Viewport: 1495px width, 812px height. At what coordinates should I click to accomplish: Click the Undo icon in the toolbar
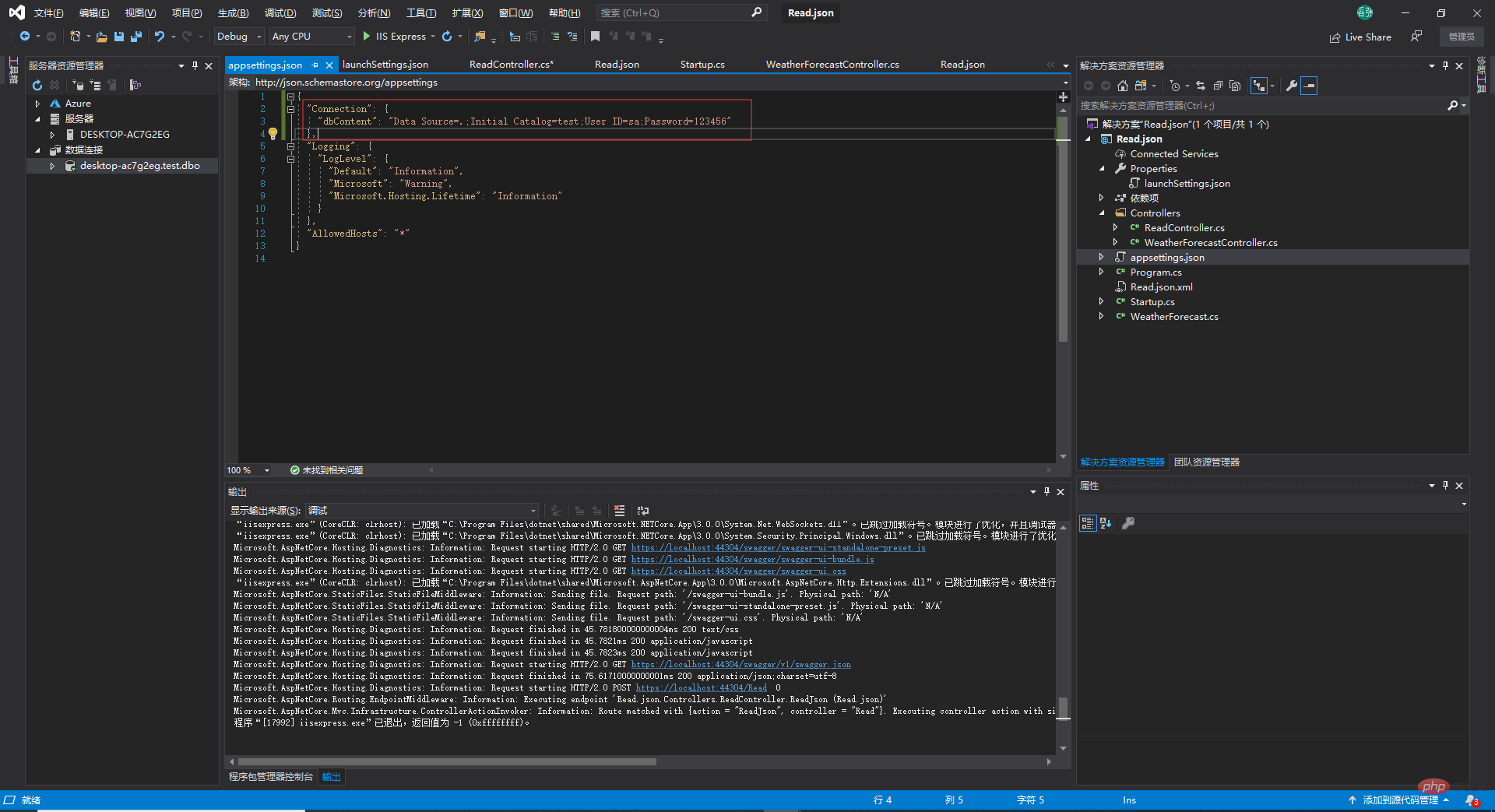(x=160, y=37)
